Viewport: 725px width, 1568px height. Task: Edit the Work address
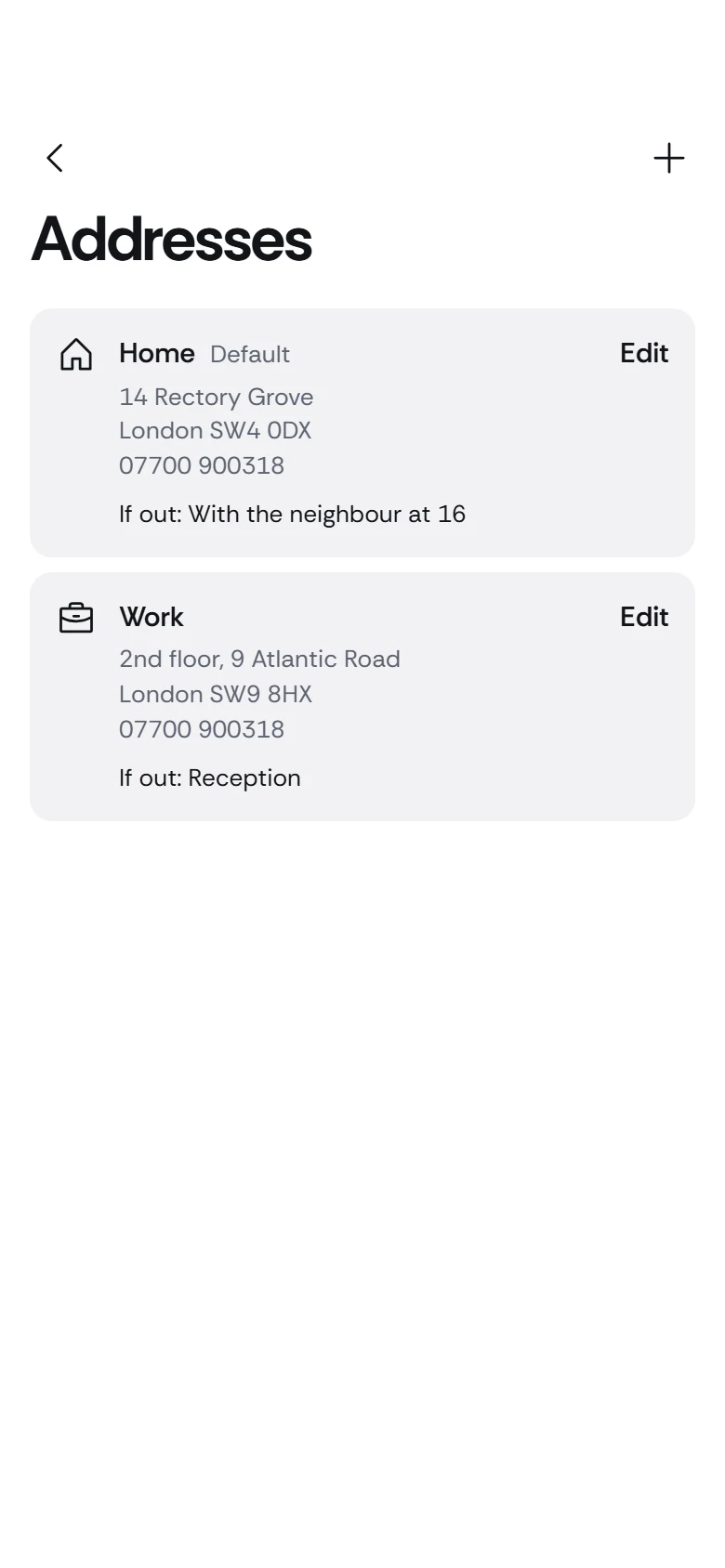coord(644,617)
